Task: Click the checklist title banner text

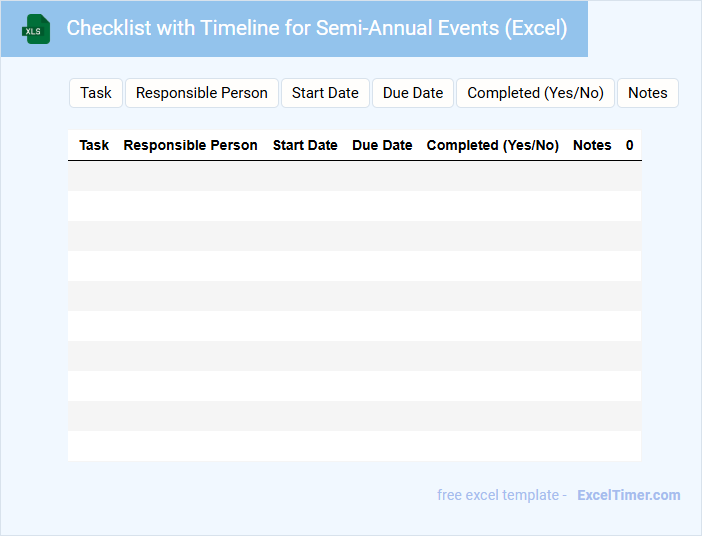Action: tap(316, 28)
